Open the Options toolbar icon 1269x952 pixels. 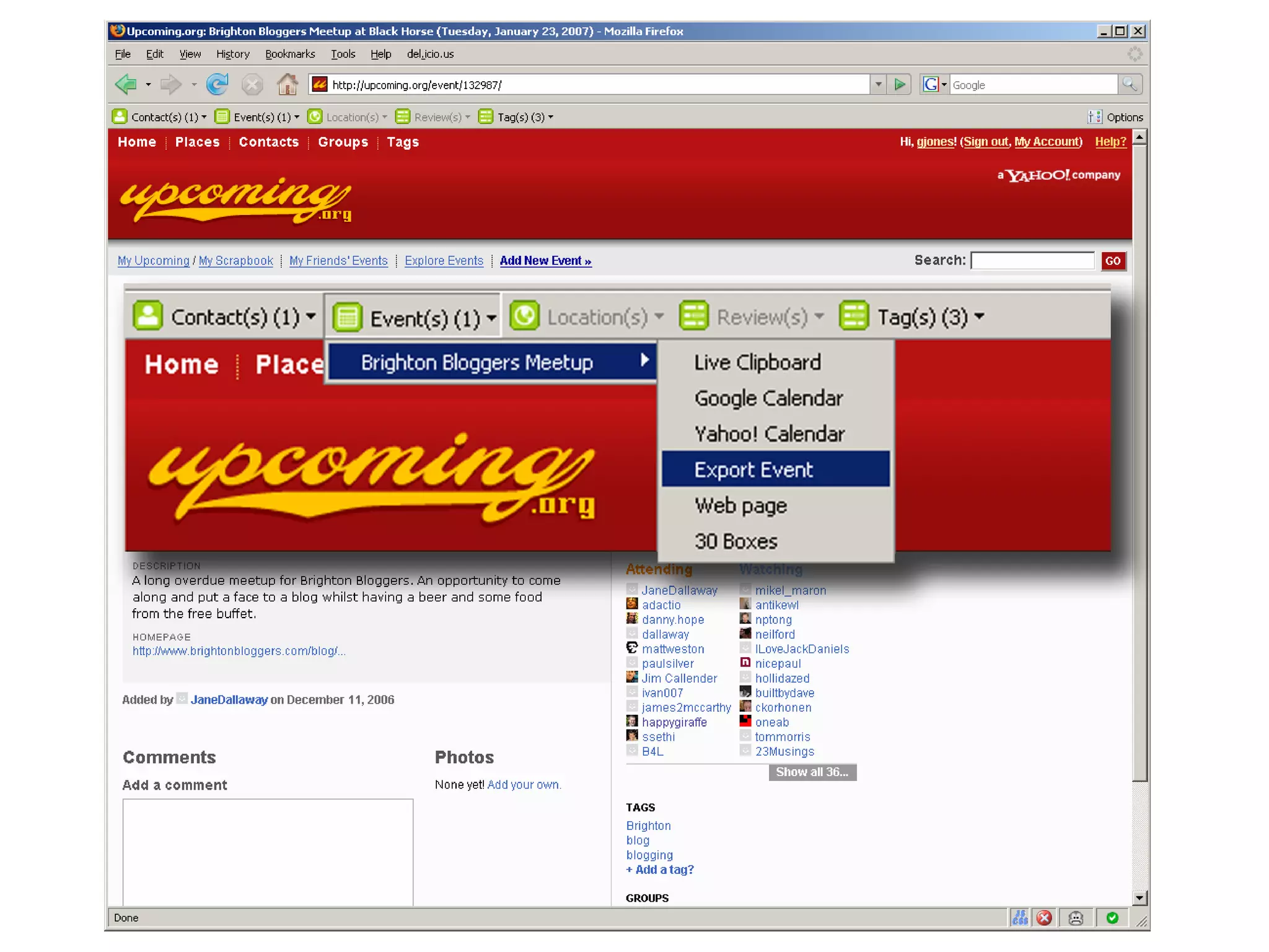[x=1095, y=116]
